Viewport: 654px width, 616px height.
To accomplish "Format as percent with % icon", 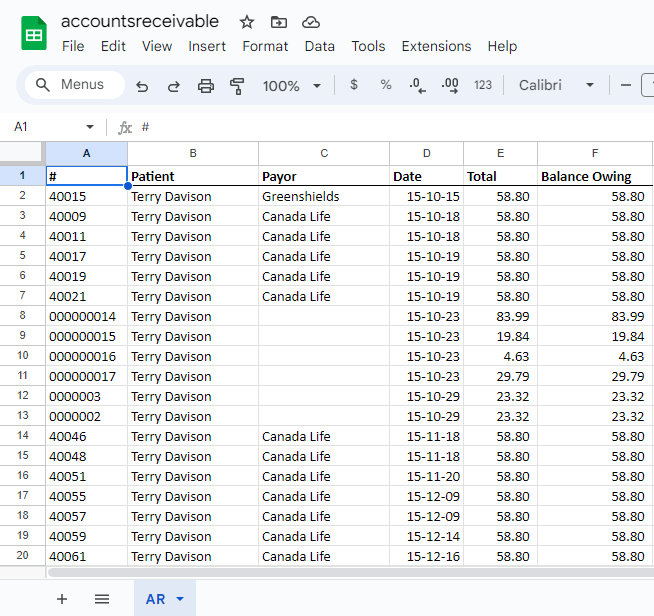I will pos(386,85).
